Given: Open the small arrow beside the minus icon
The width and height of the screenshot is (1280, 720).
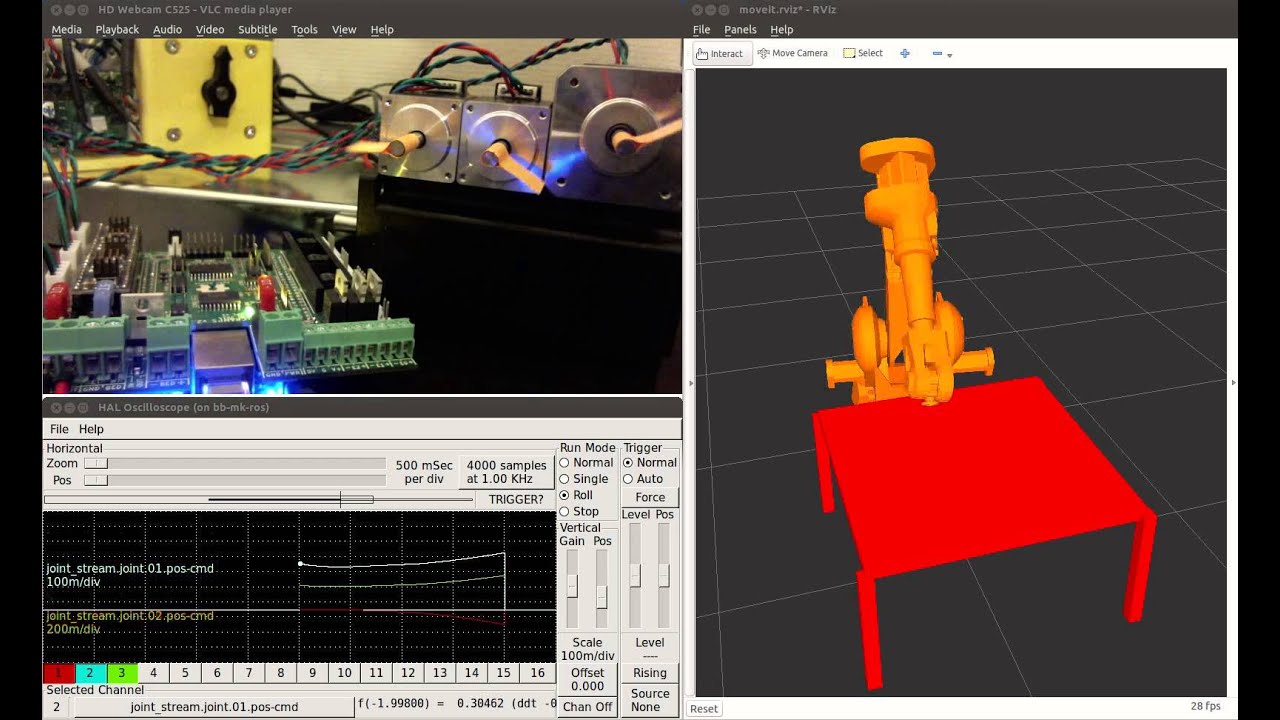Looking at the screenshot, I should coord(949,55).
